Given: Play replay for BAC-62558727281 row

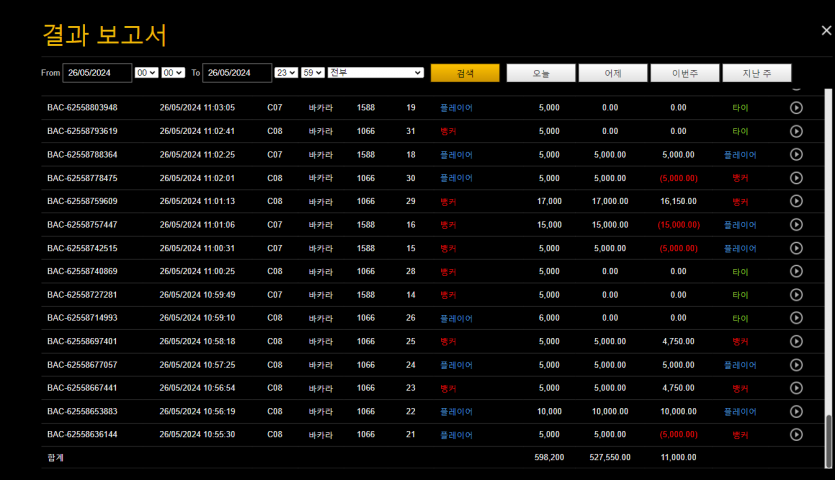Looking at the screenshot, I should click(x=796, y=295).
